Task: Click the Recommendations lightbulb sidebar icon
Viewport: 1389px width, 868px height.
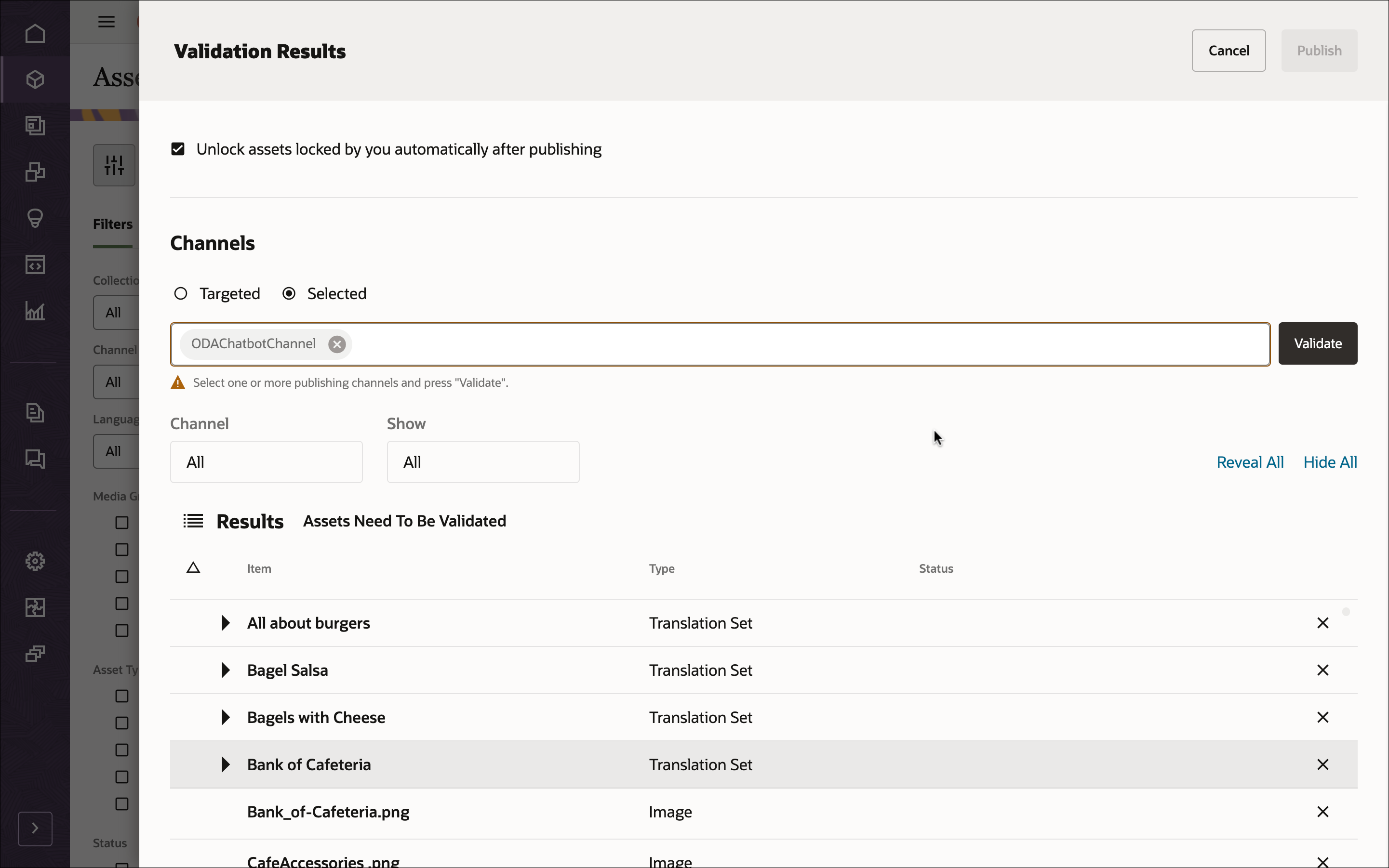Action: pos(35,218)
